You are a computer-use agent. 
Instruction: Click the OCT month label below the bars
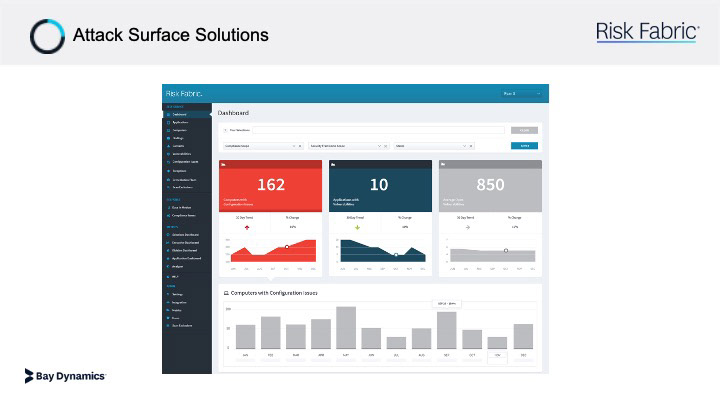(x=472, y=355)
